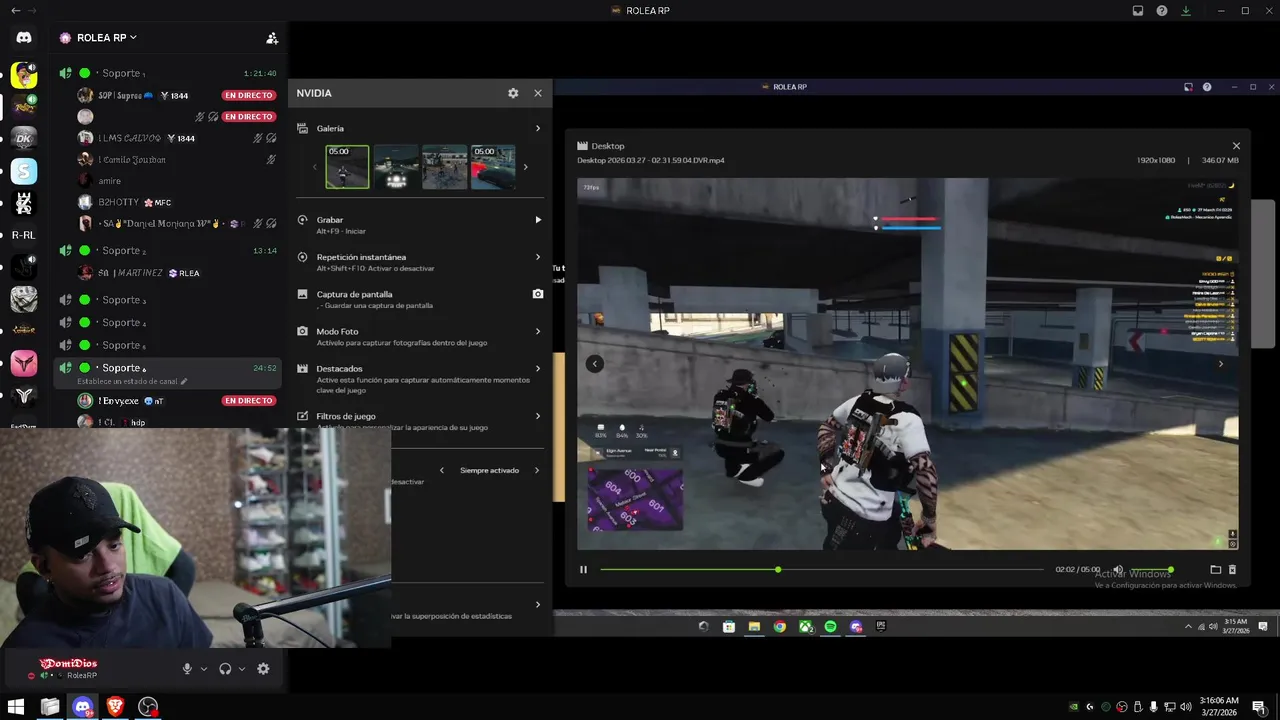Go to previous gallery item in viewer
1280x720 pixels.
(x=594, y=364)
